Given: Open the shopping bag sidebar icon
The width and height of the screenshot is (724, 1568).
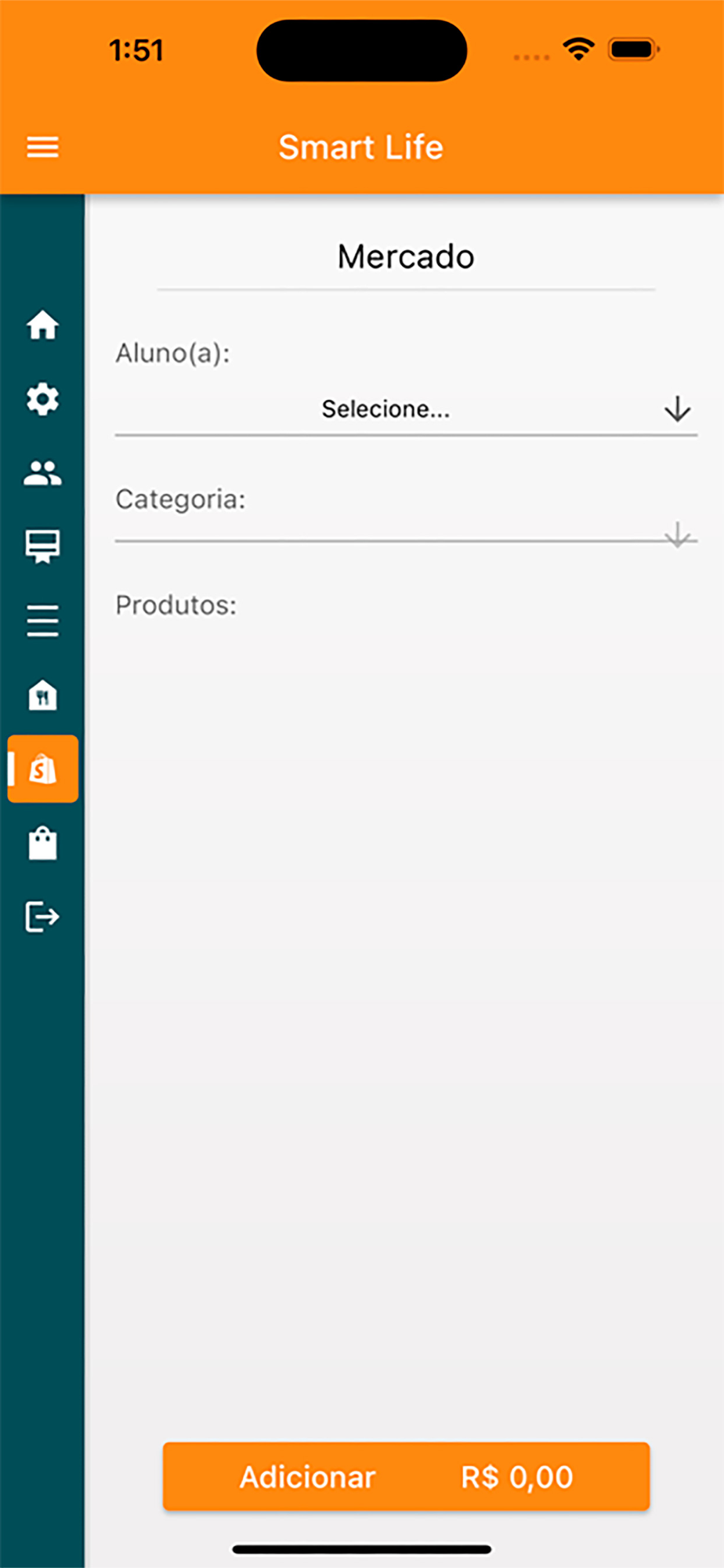Looking at the screenshot, I should 42,844.
